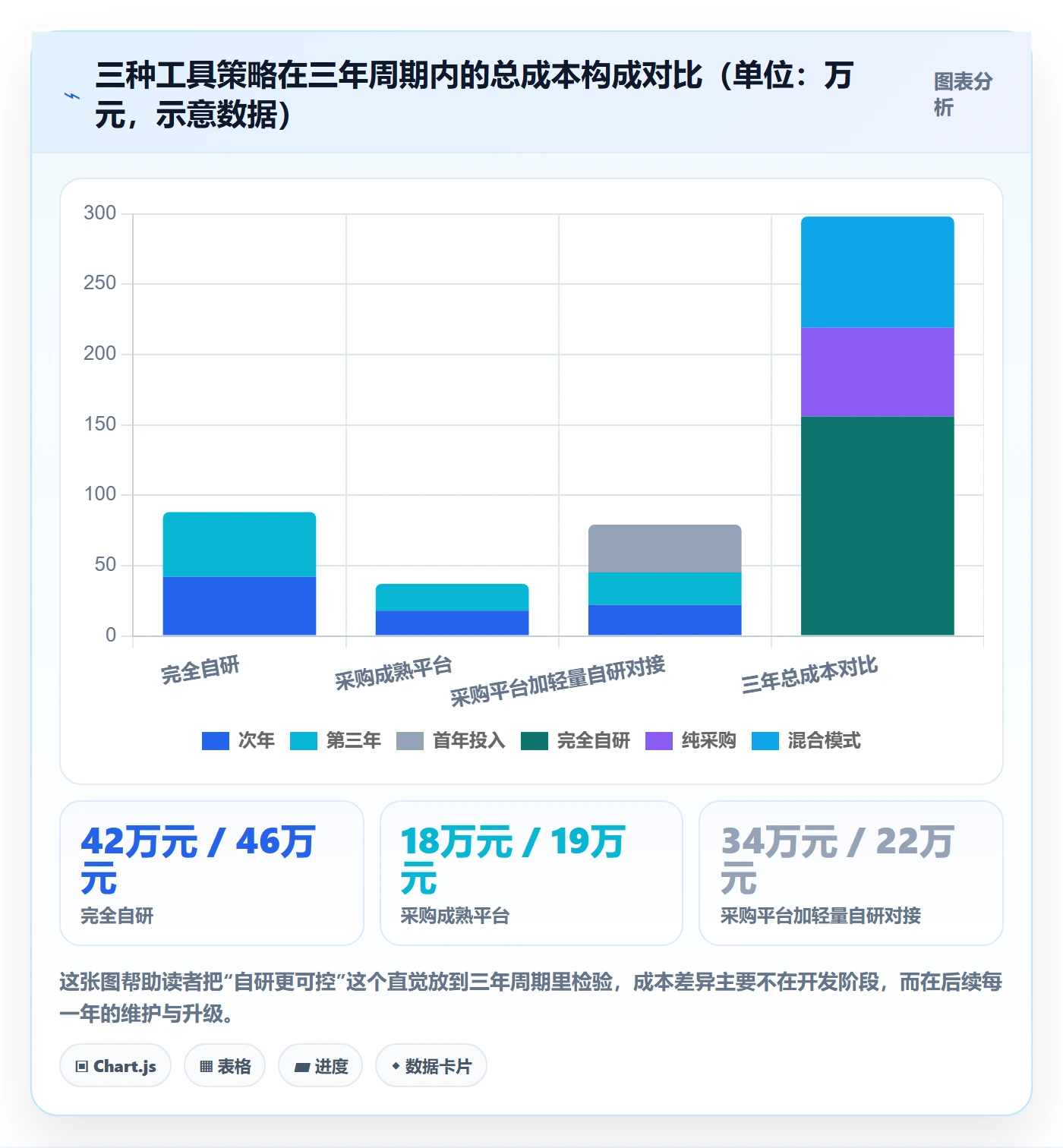
Task: Click the 采购成熟平台 axis label
Action: tap(393, 673)
